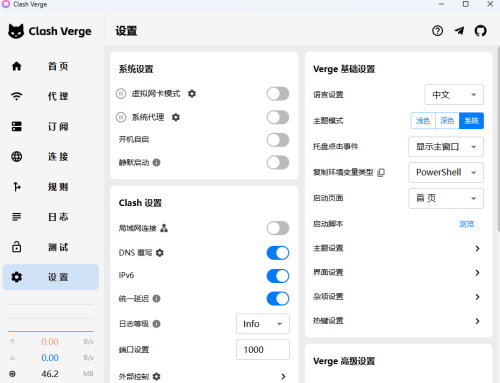Open DNS 覆写 gear settings

(160, 253)
